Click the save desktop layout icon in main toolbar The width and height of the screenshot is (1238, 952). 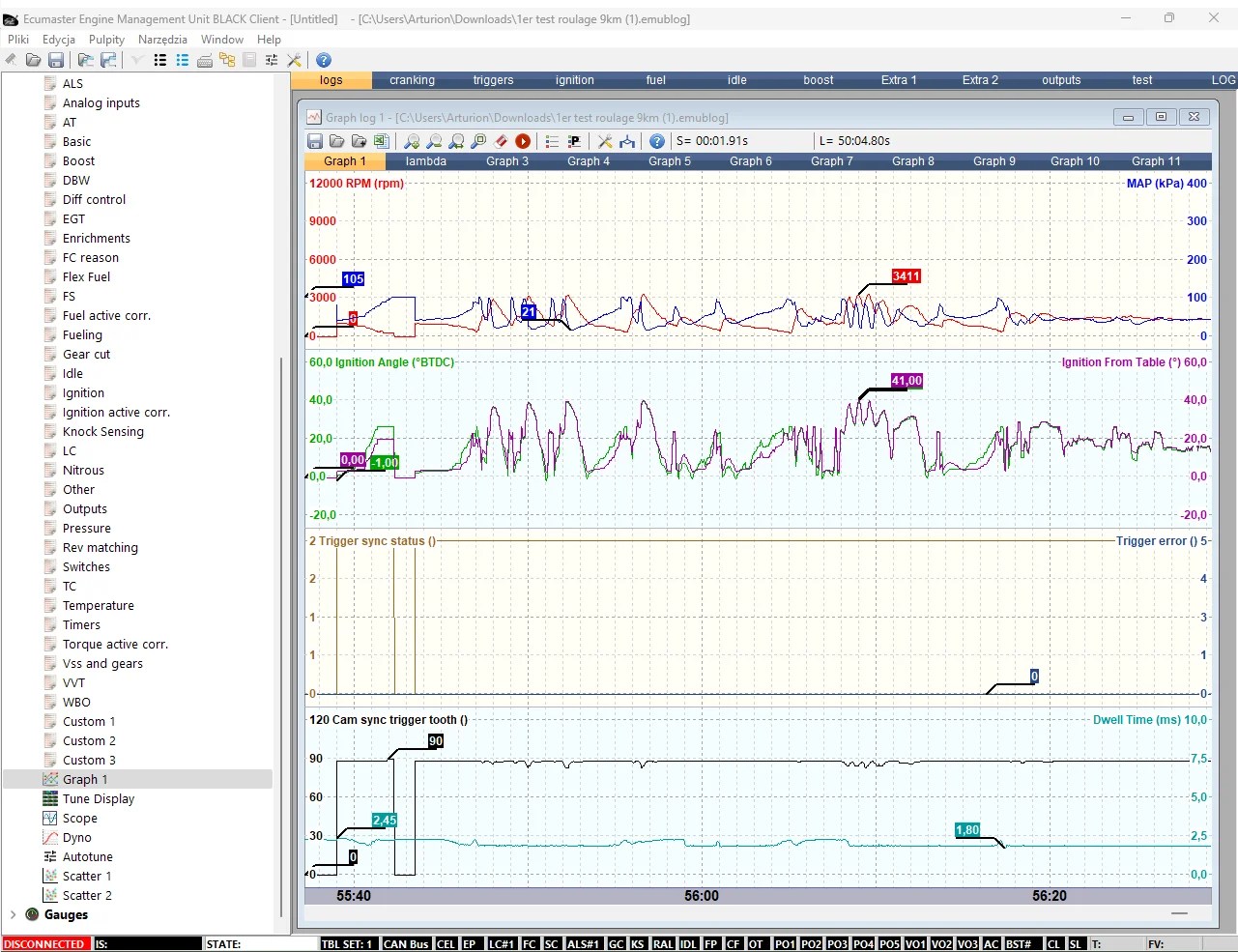pos(108,60)
